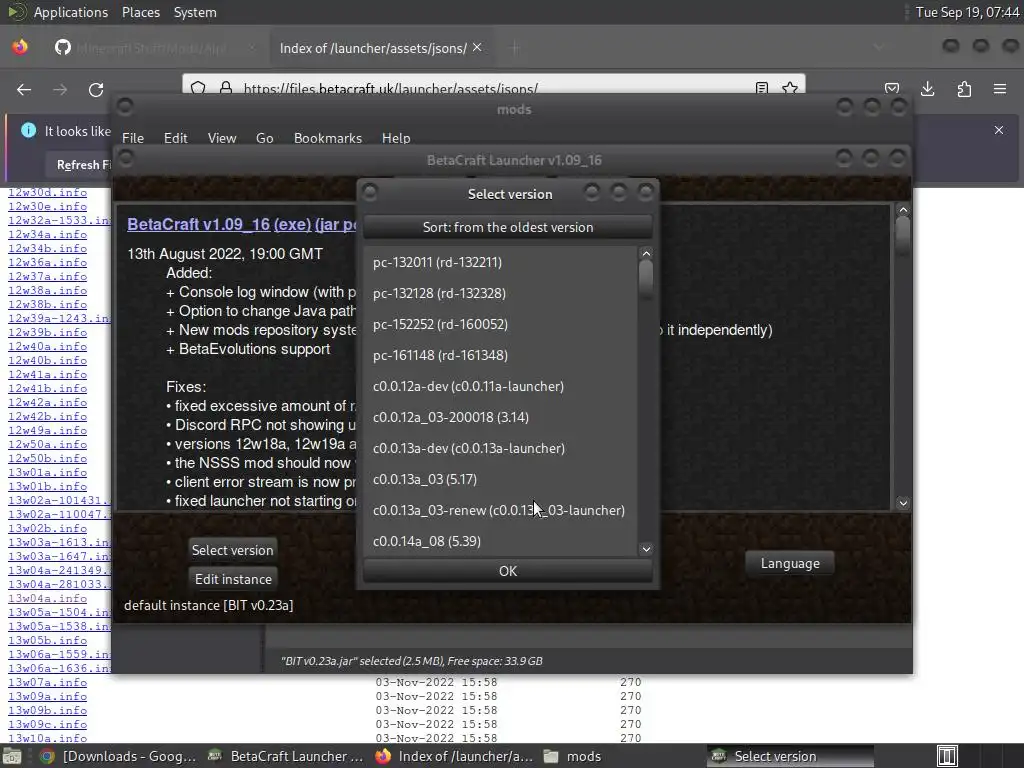
Task: Open Help menu in mods window
Action: tap(396, 138)
